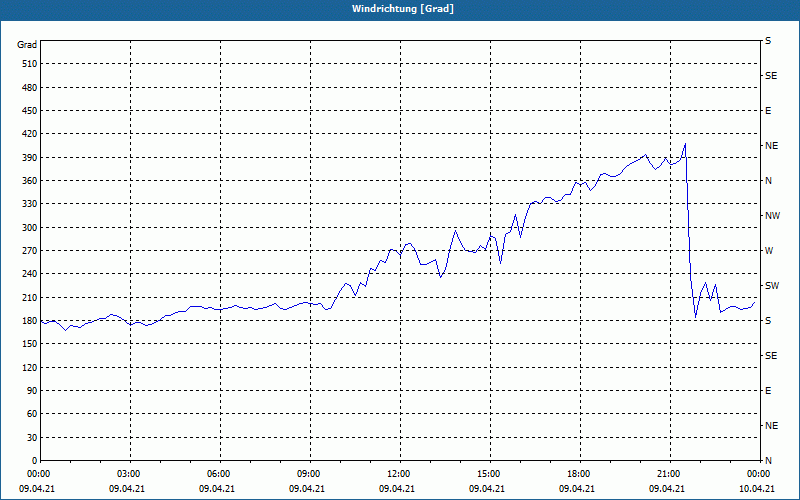Click the SE compass label level with 120

pyautogui.click(x=771, y=356)
